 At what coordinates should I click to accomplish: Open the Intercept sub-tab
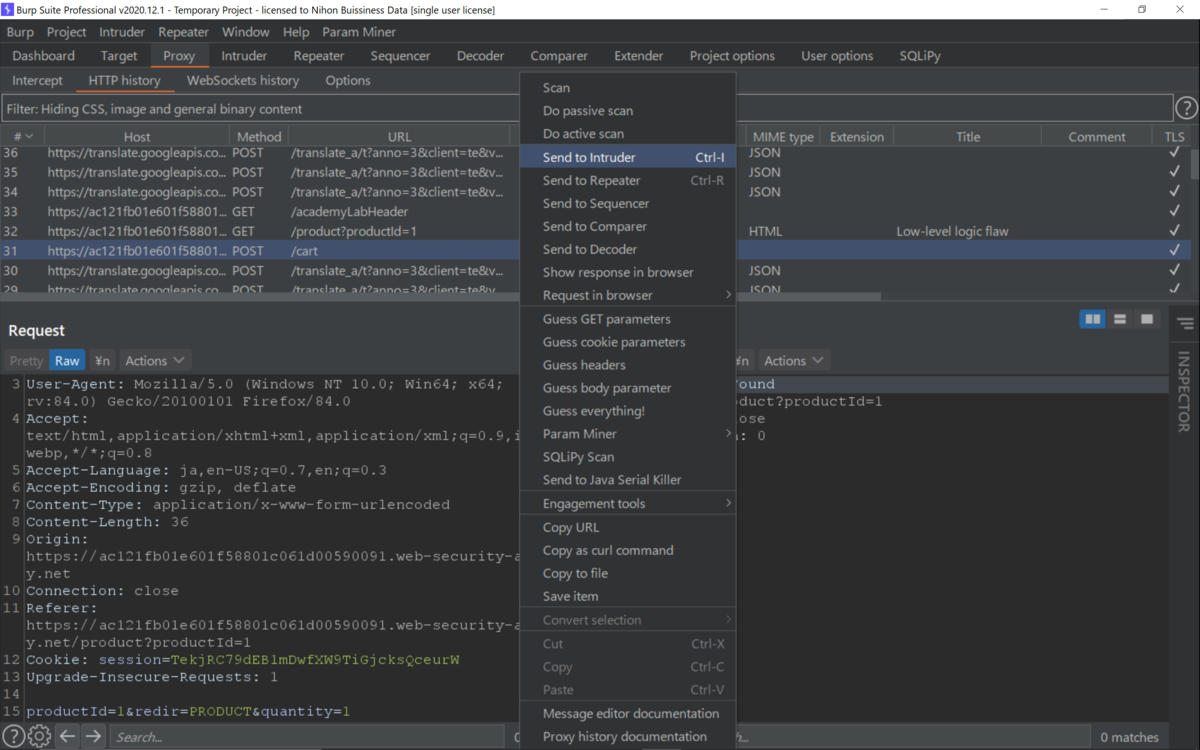point(38,80)
